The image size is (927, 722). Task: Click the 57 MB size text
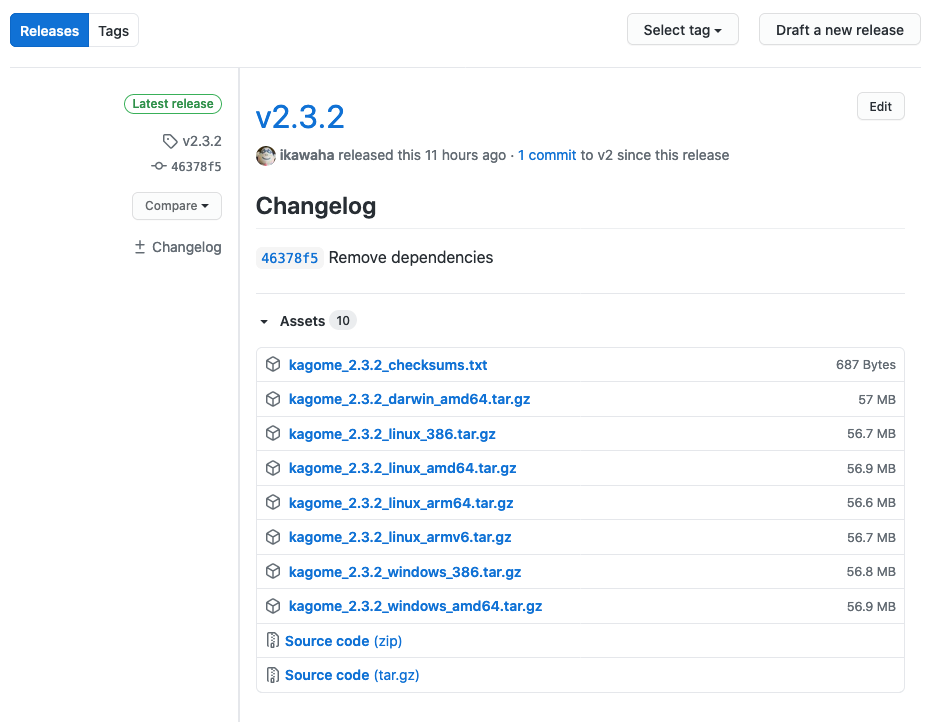pyautogui.click(x=877, y=399)
